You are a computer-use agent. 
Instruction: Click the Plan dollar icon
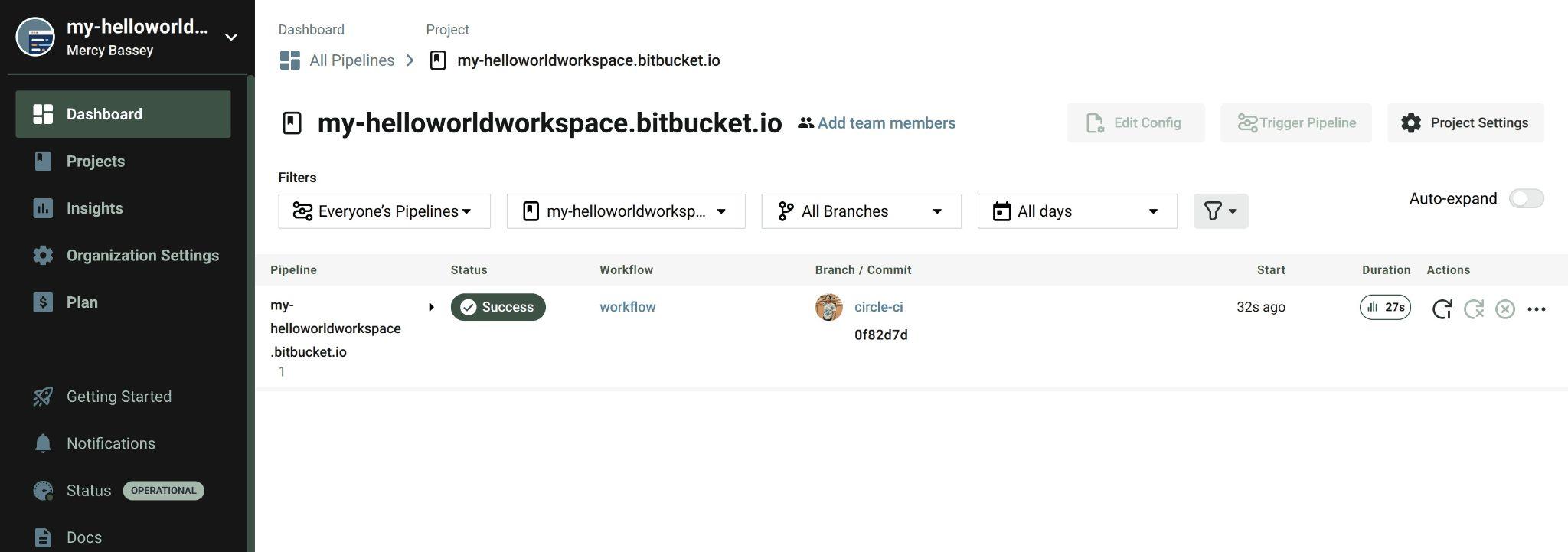coord(43,302)
